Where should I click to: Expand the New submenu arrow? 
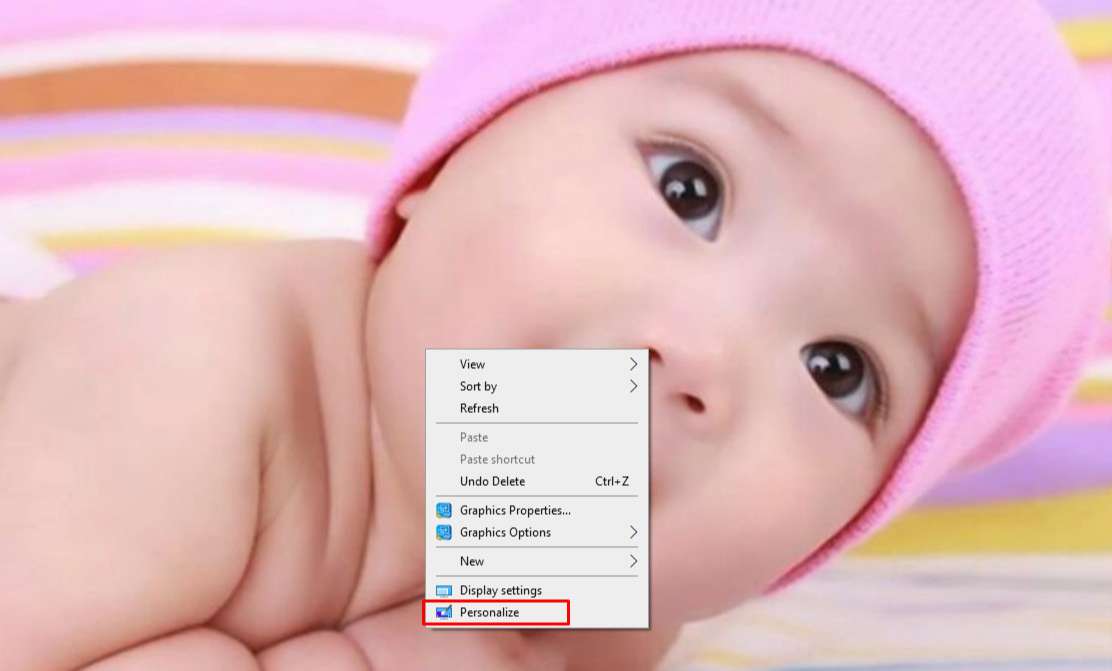[633, 561]
